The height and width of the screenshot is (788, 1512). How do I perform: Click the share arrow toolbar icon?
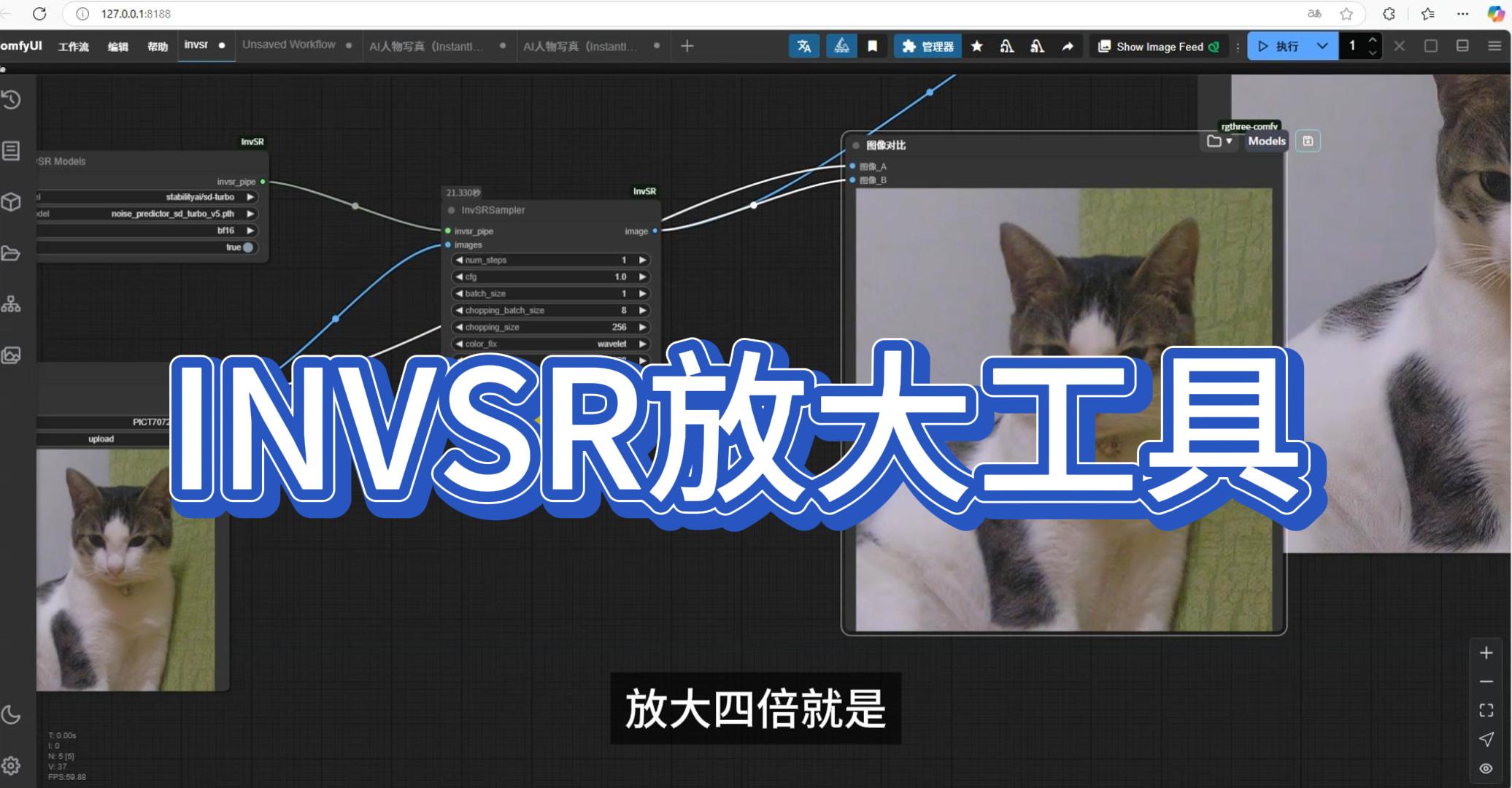coord(1068,46)
